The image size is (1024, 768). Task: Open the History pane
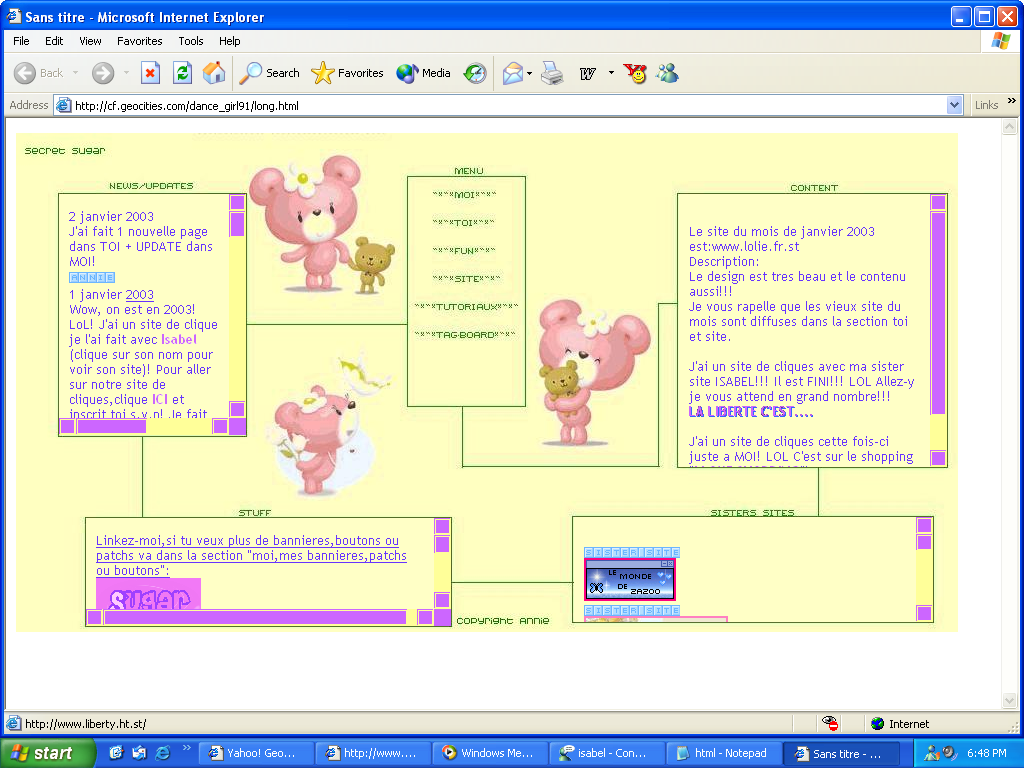(475, 73)
